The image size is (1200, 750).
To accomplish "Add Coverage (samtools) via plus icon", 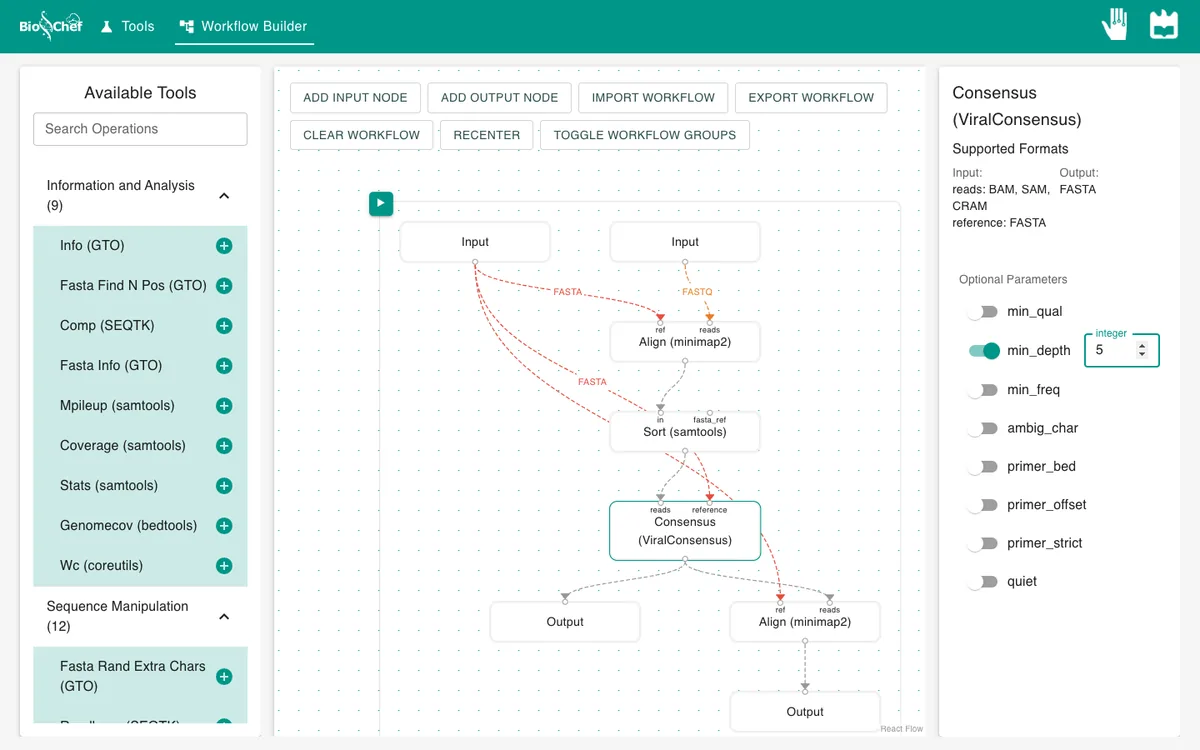I will (224, 446).
